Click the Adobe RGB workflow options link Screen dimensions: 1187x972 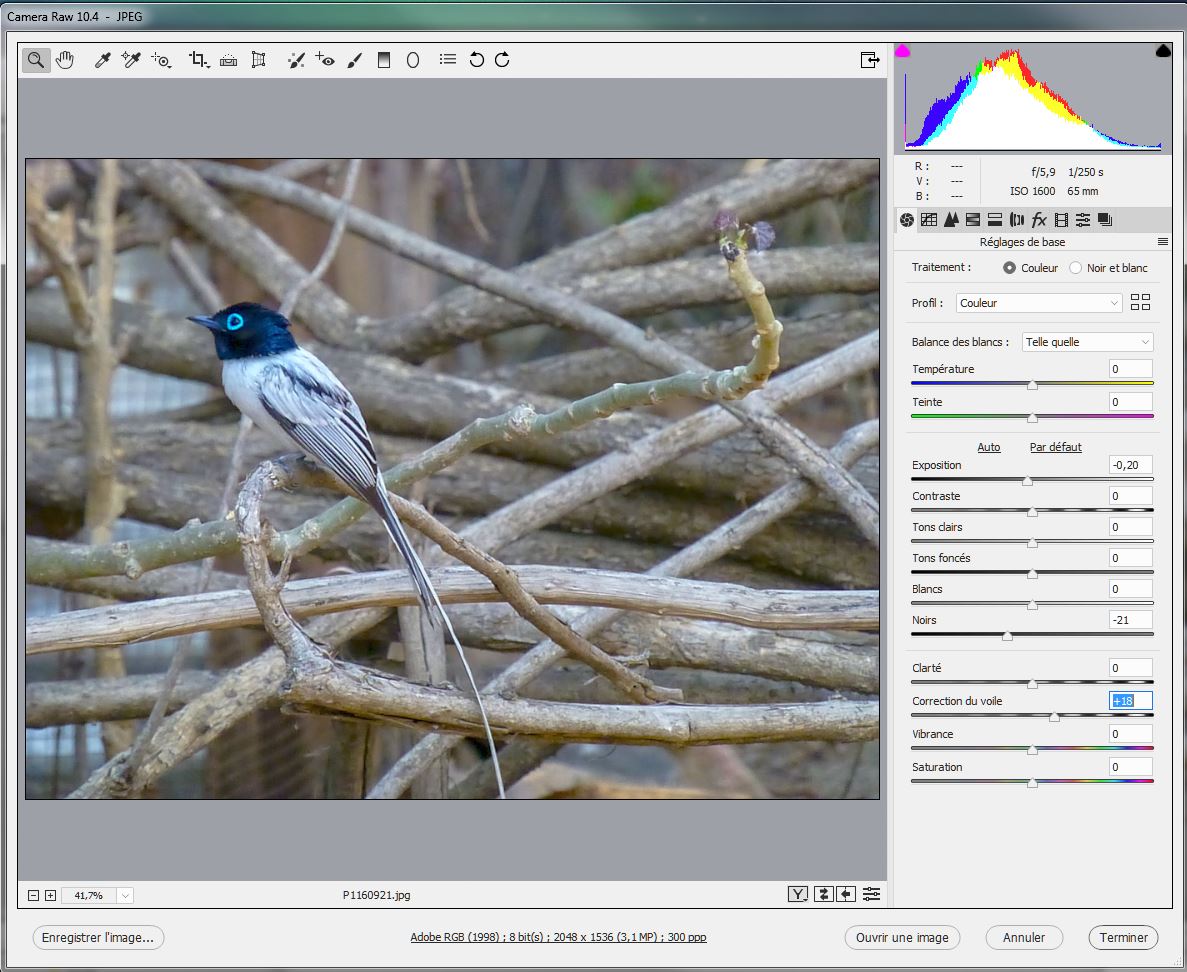point(558,938)
